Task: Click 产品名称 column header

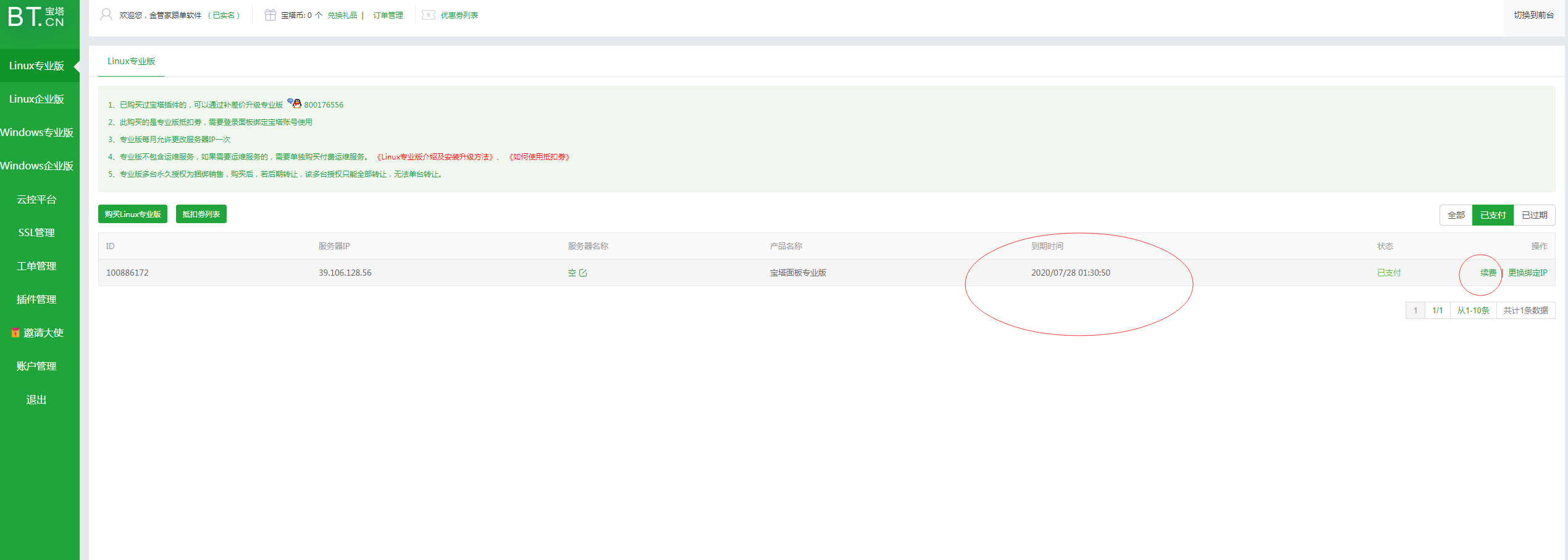Action: click(786, 246)
